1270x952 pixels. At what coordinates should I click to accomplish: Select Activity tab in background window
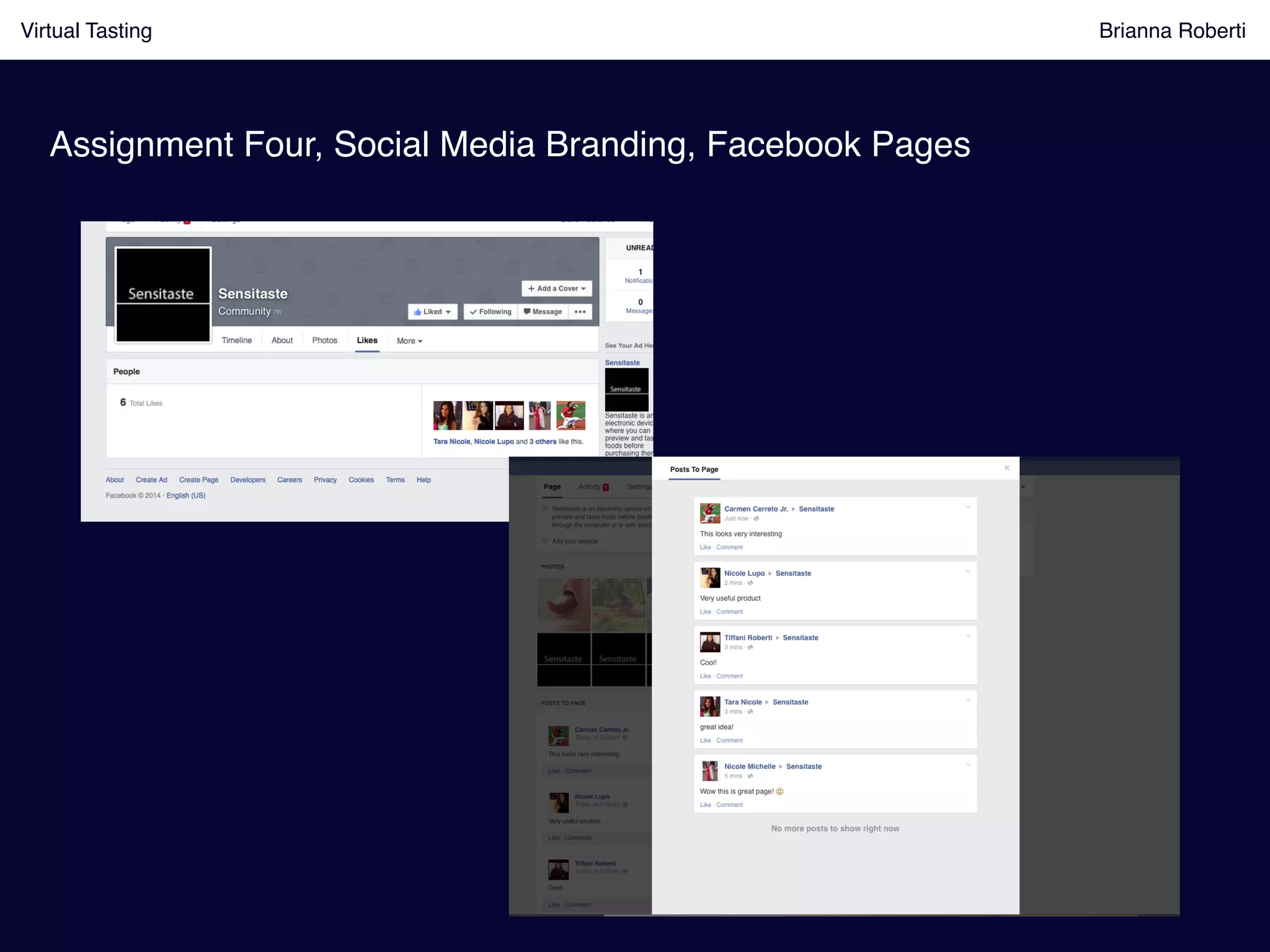(593, 487)
